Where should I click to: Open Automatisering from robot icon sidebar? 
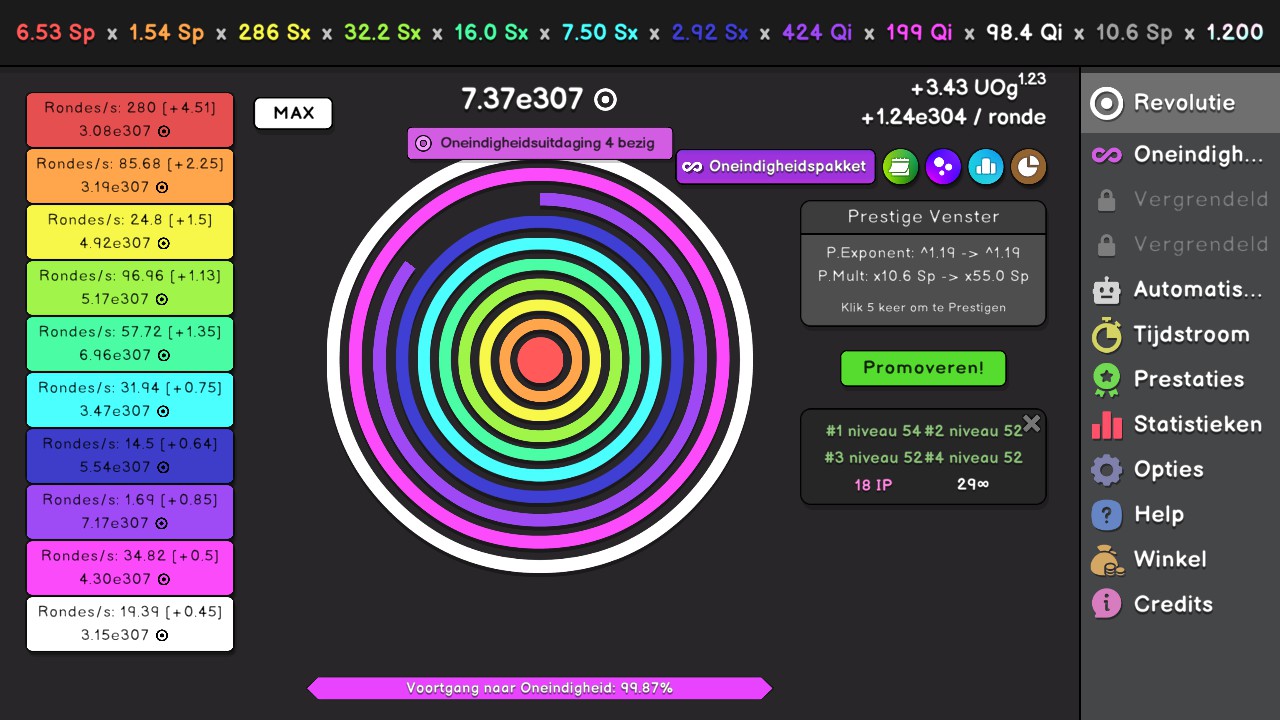[1180, 290]
